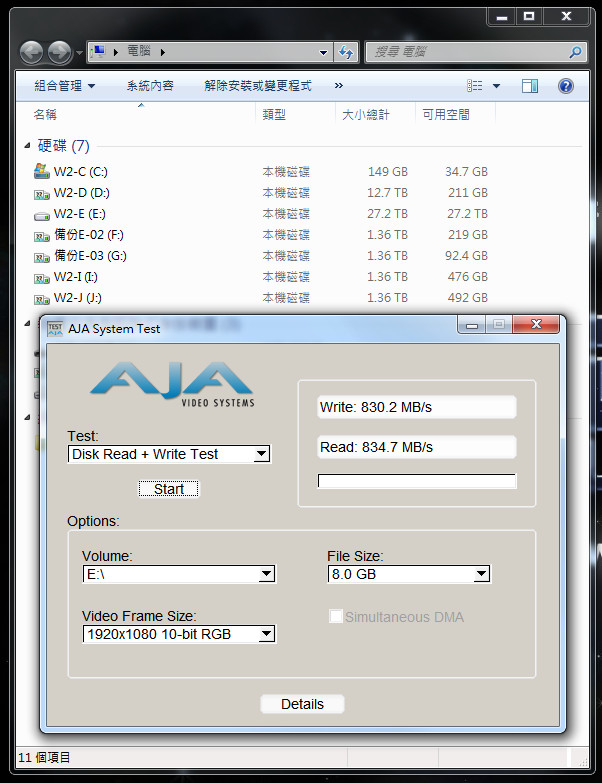Viewport: 602px width, 783px height.
Task: Collapse the 硬碟 (7) group
Action: pyautogui.click(x=27, y=146)
